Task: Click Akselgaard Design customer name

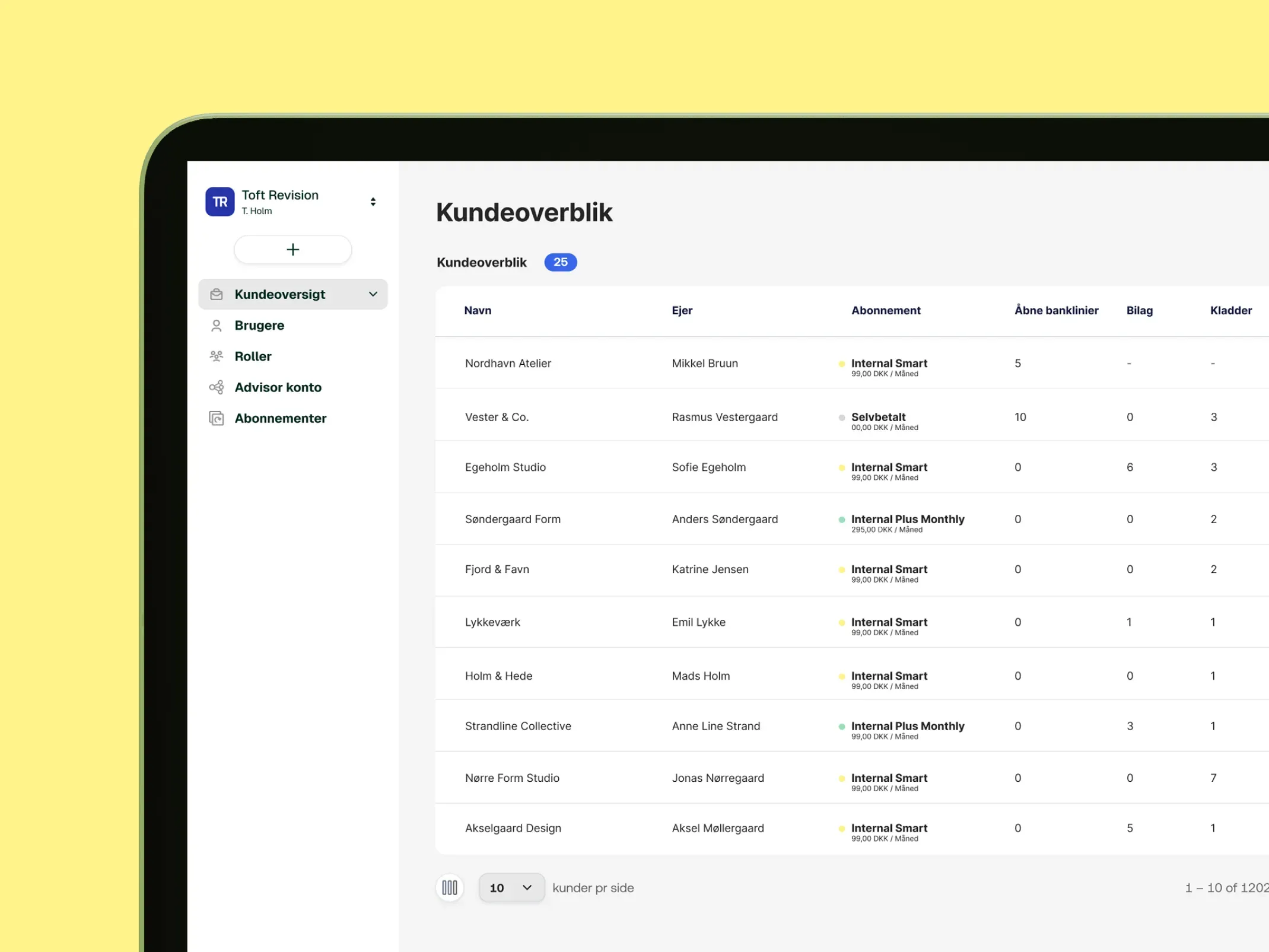Action: point(513,828)
